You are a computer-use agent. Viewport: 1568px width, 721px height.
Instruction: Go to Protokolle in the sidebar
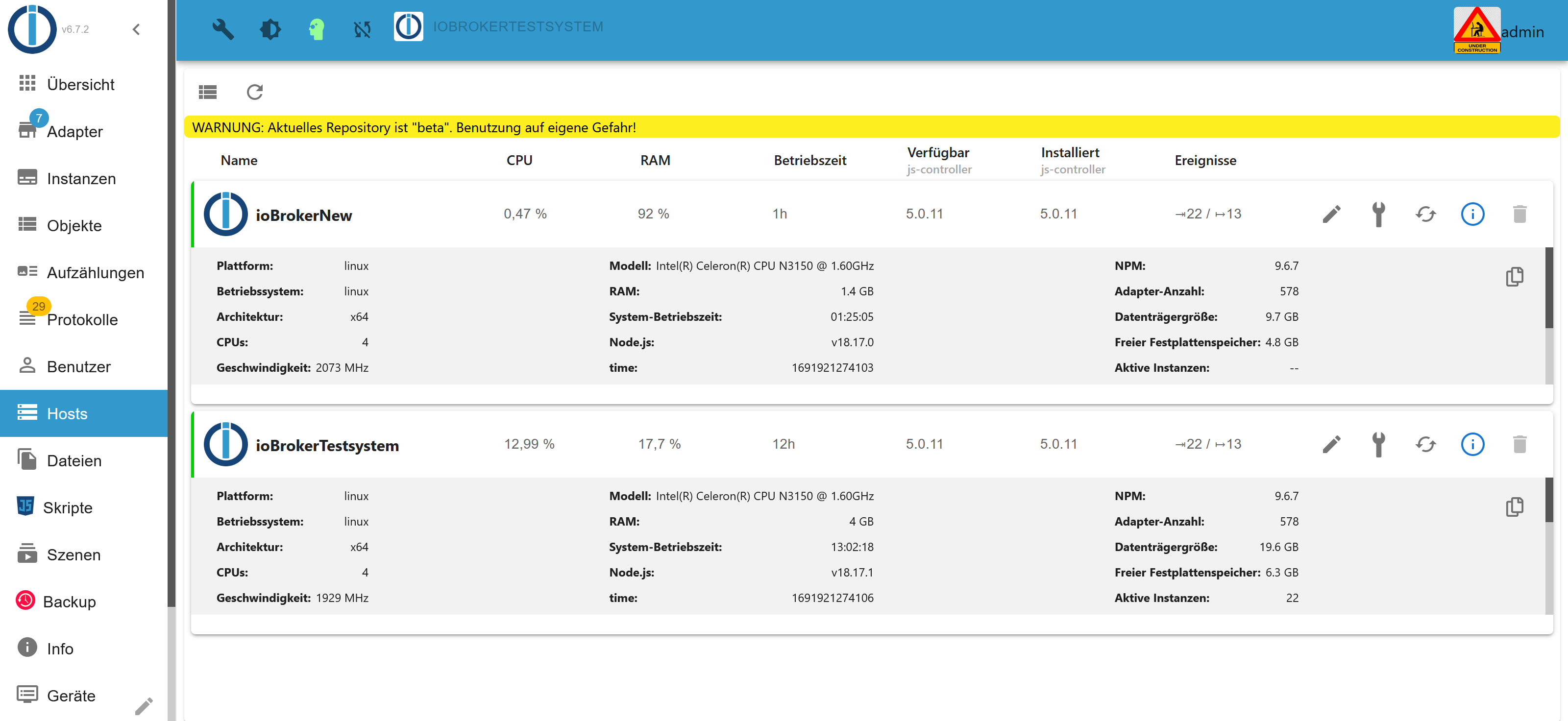81,319
